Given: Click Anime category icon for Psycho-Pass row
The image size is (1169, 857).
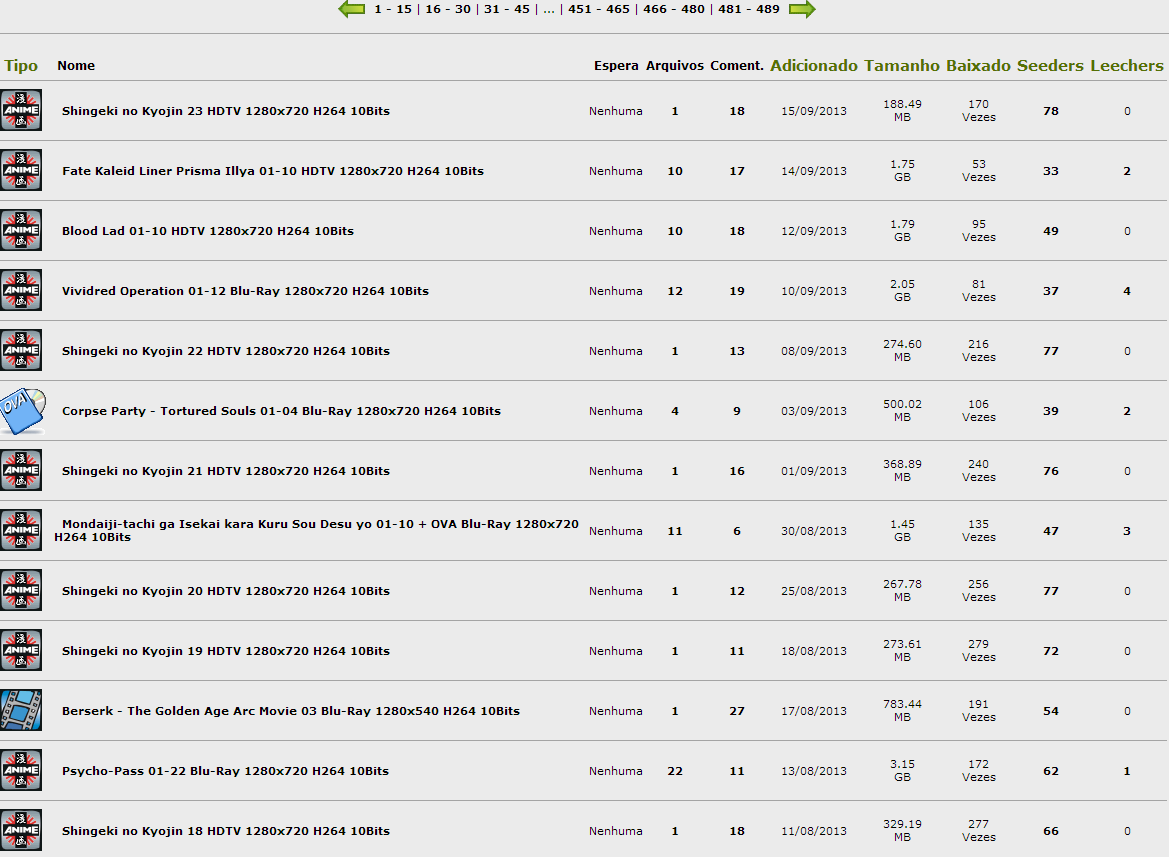Looking at the screenshot, I should [21, 770].
